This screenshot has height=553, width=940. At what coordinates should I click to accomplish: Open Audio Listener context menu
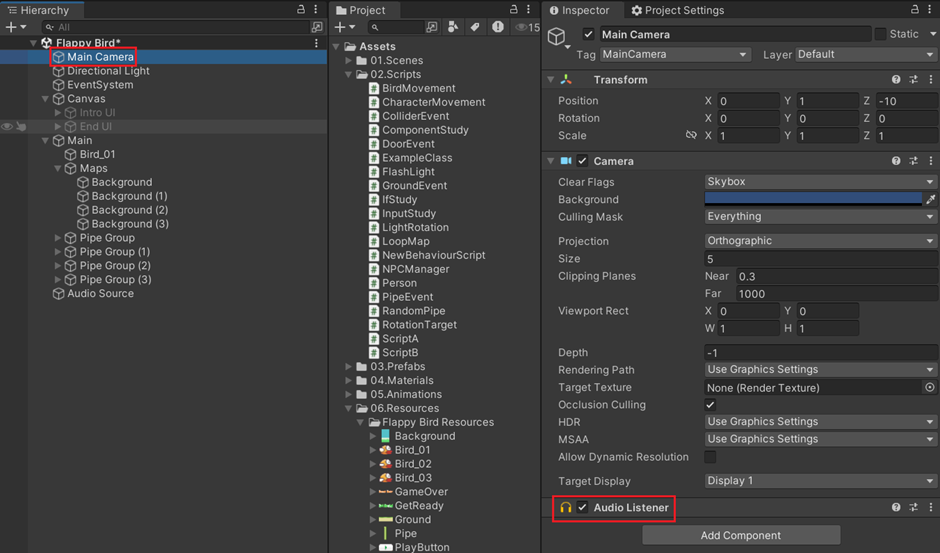click(930, 507)
